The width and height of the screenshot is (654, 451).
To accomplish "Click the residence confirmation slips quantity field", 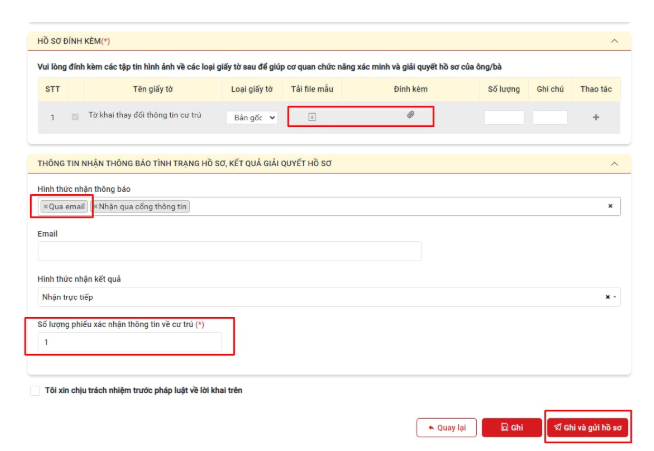I will [130, 342].
